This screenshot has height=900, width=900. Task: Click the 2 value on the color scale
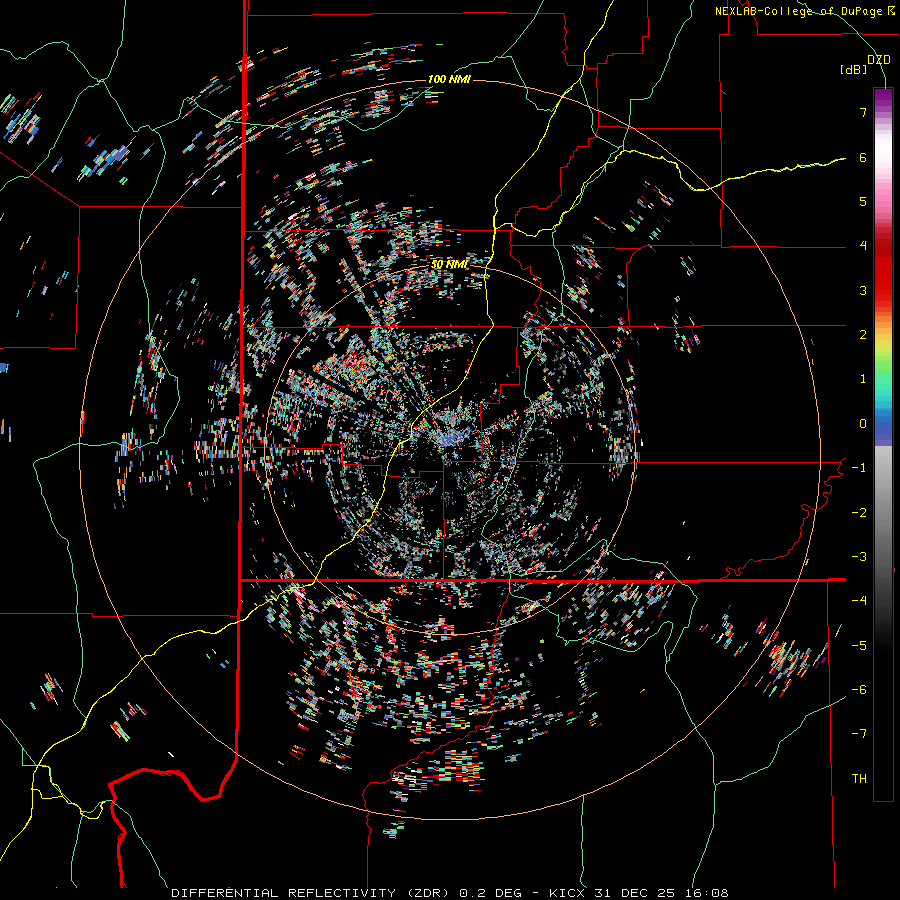click(863, 335)
